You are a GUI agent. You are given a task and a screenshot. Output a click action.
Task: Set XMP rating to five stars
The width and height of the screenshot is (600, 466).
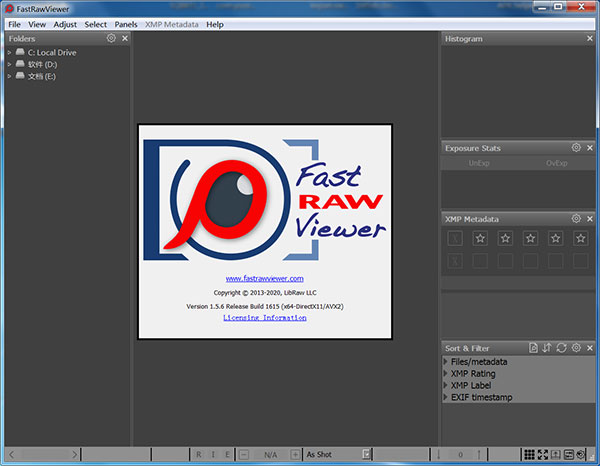pyautogui.click(x=580, y=238)
